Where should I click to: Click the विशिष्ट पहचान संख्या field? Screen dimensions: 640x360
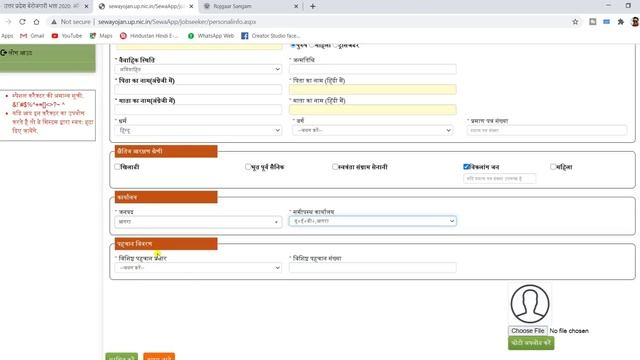pyautogui.click(x=373, y=268)
